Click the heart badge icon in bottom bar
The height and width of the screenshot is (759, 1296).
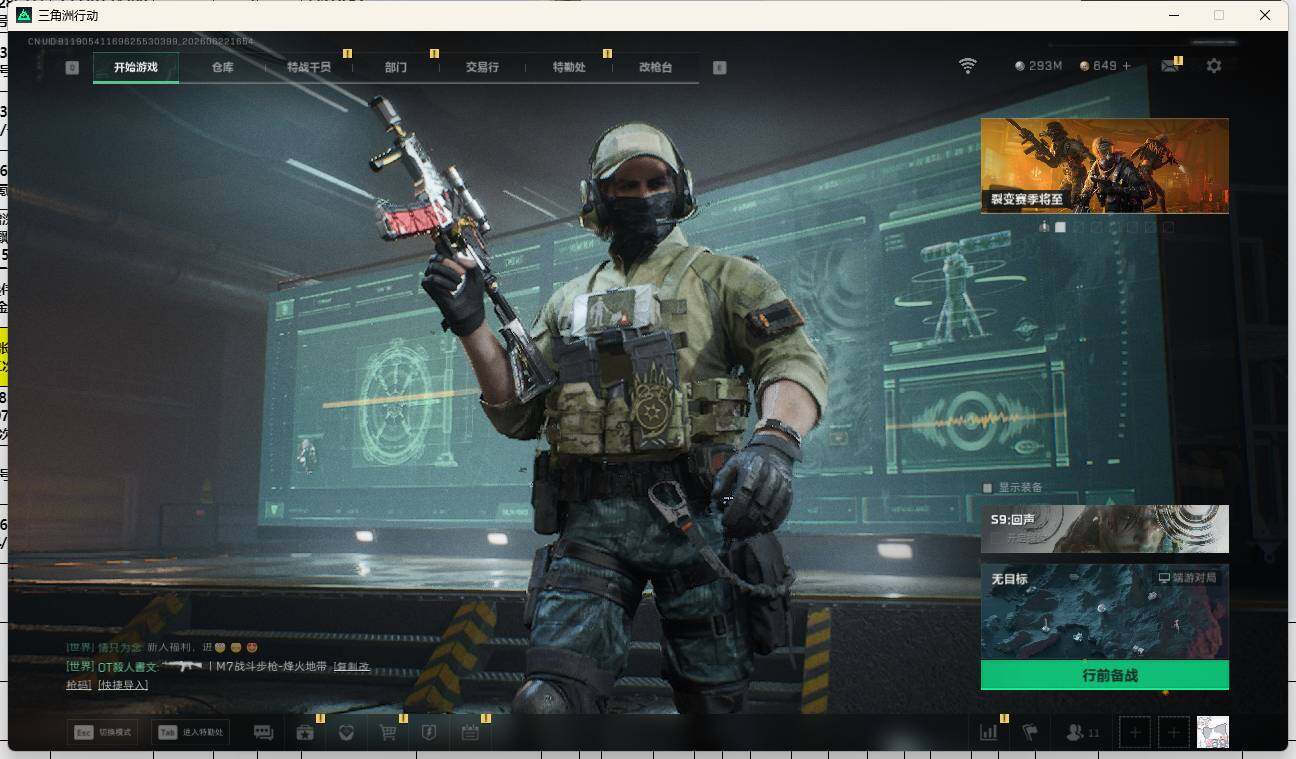click(346, 733)
